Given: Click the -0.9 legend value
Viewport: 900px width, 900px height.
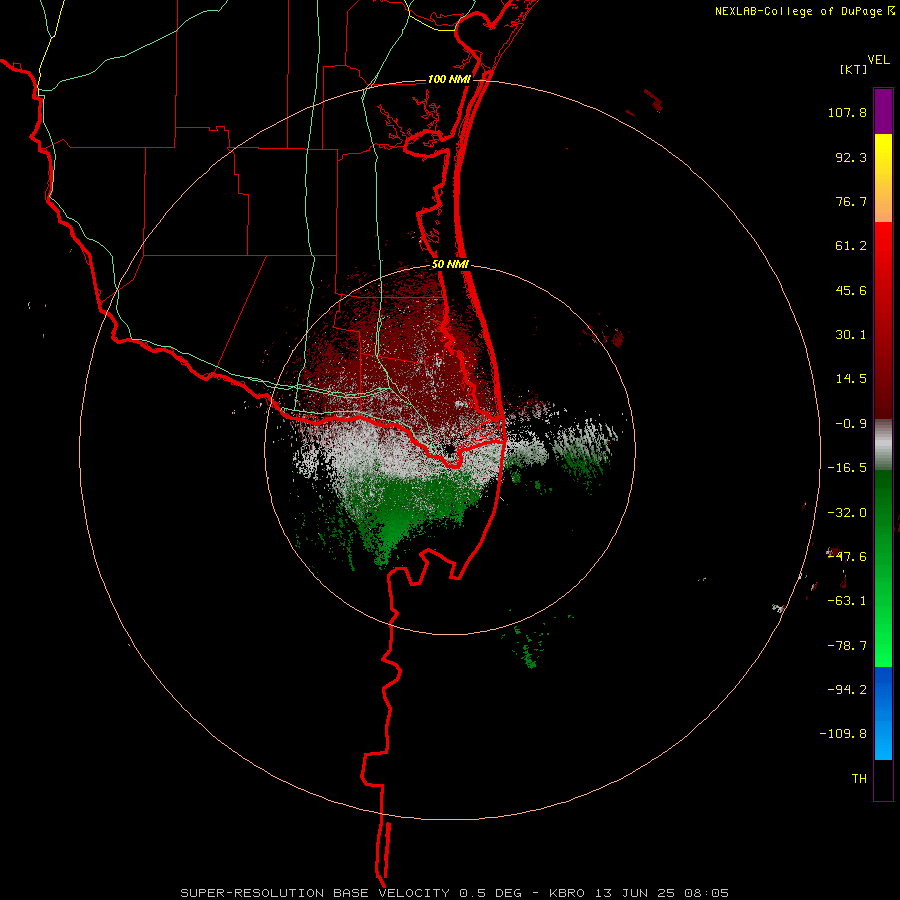Looking at the screenshot, I should pos(851,424).
